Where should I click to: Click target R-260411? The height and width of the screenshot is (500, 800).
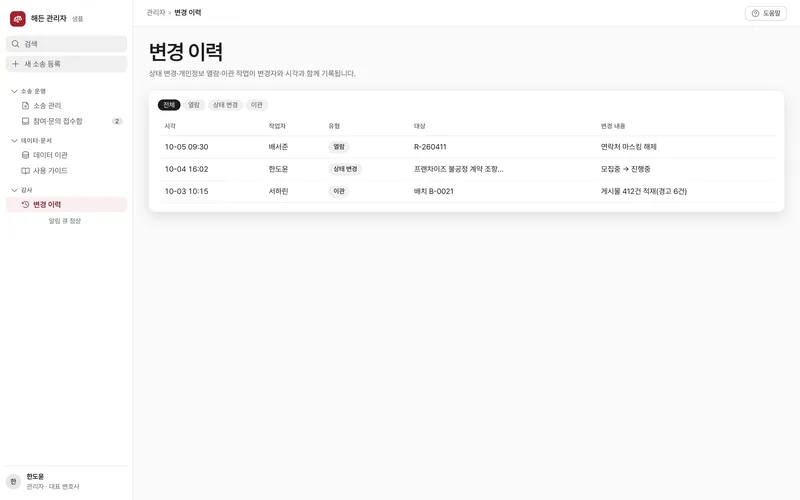click(430, 147)
